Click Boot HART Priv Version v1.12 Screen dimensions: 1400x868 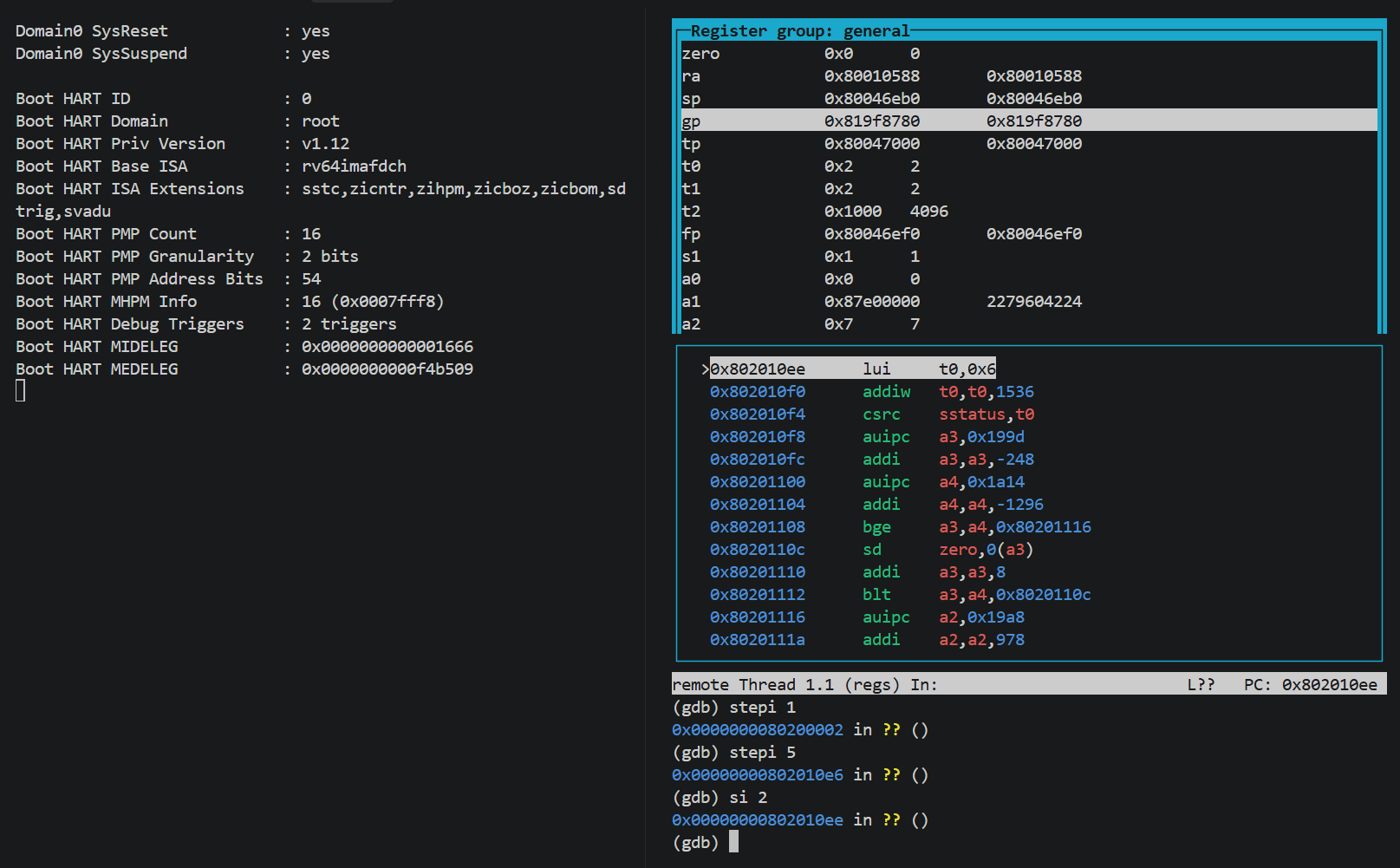click(325, 144)
